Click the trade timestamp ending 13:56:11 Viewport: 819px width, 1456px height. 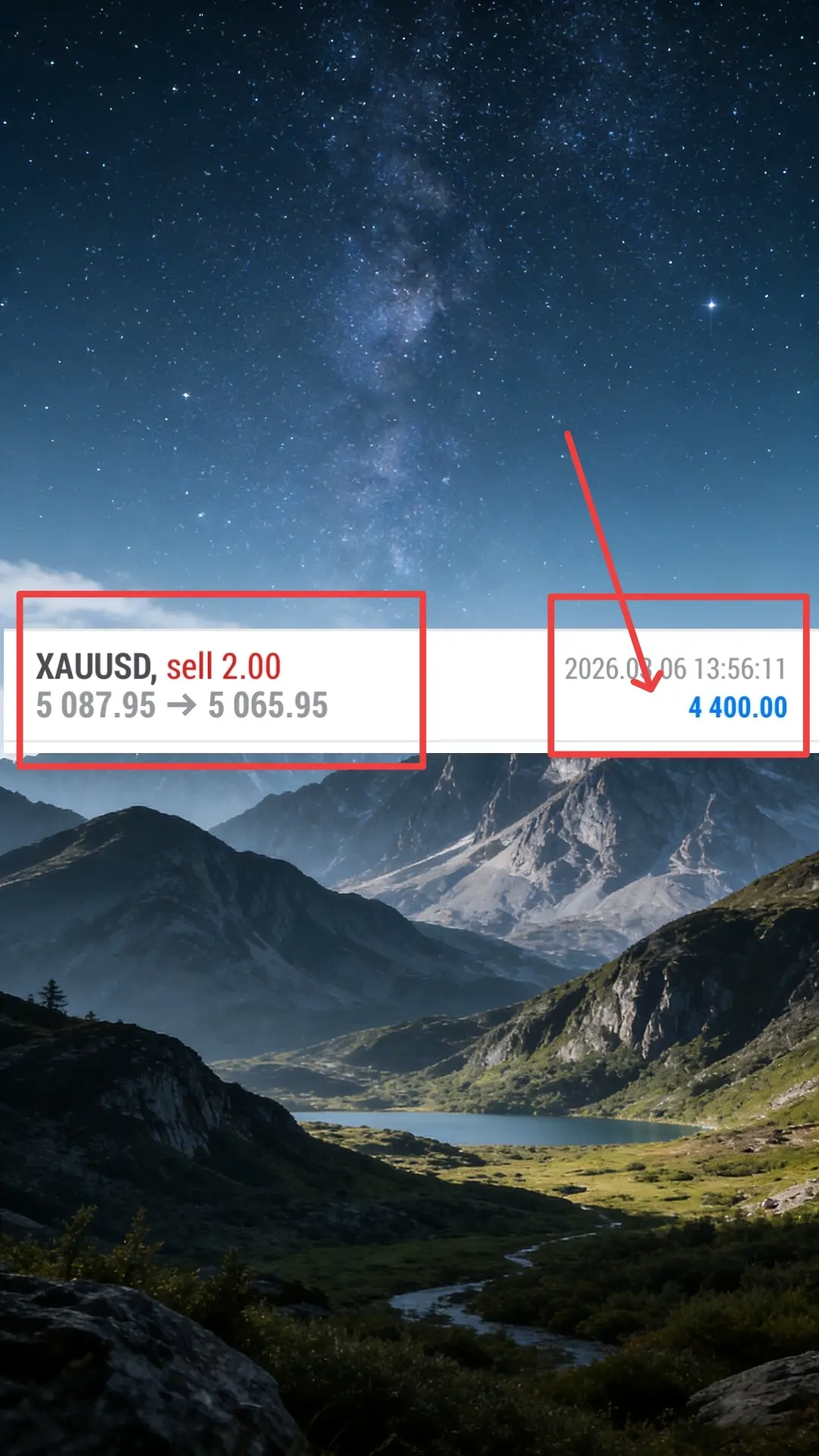(675, 669)
